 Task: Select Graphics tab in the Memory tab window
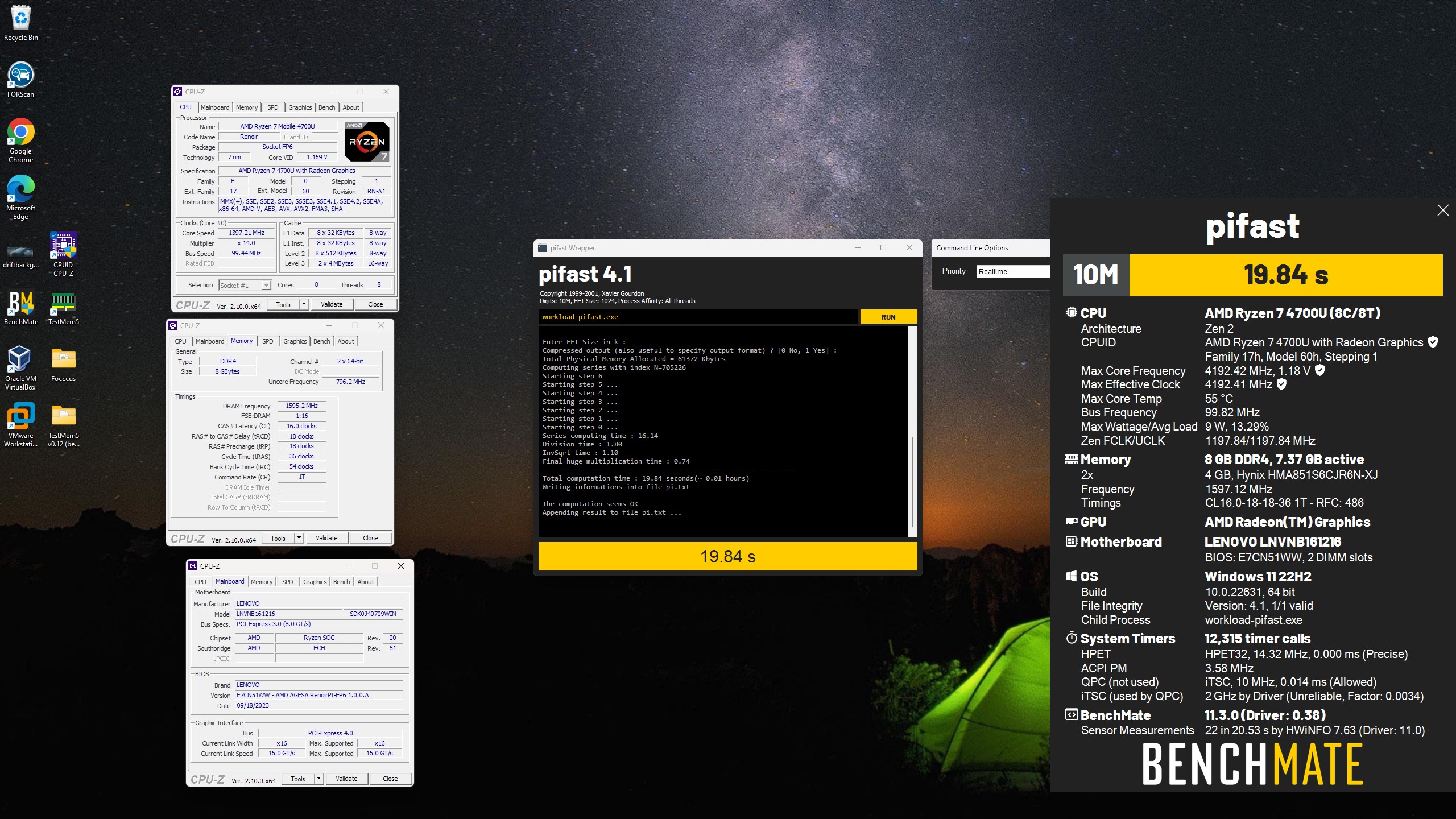click(295, 341)
